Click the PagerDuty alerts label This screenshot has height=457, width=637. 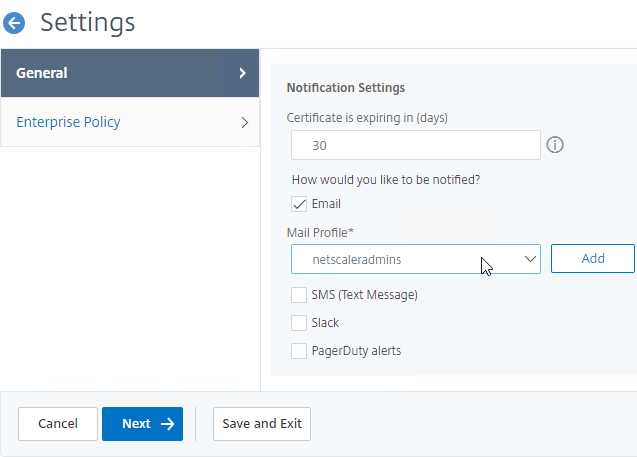356,351
